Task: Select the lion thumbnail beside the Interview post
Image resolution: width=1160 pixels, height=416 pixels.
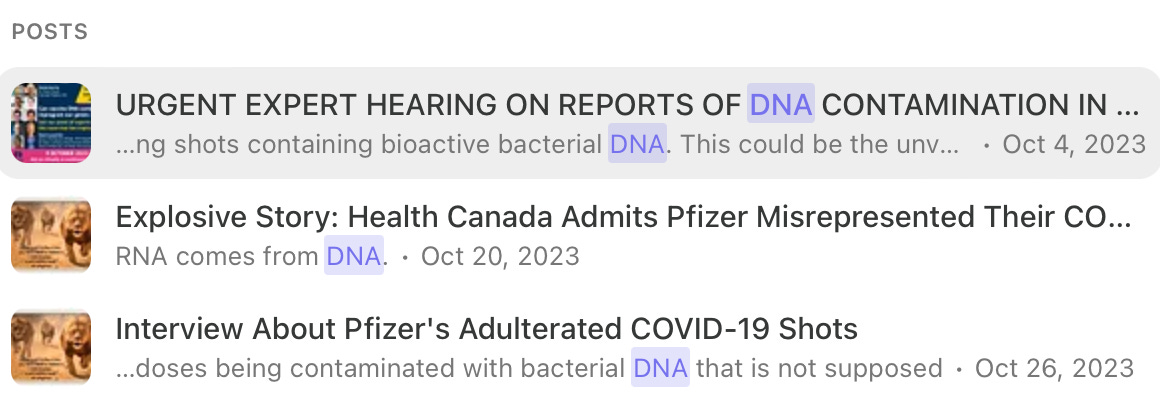Action: point(51,347)
